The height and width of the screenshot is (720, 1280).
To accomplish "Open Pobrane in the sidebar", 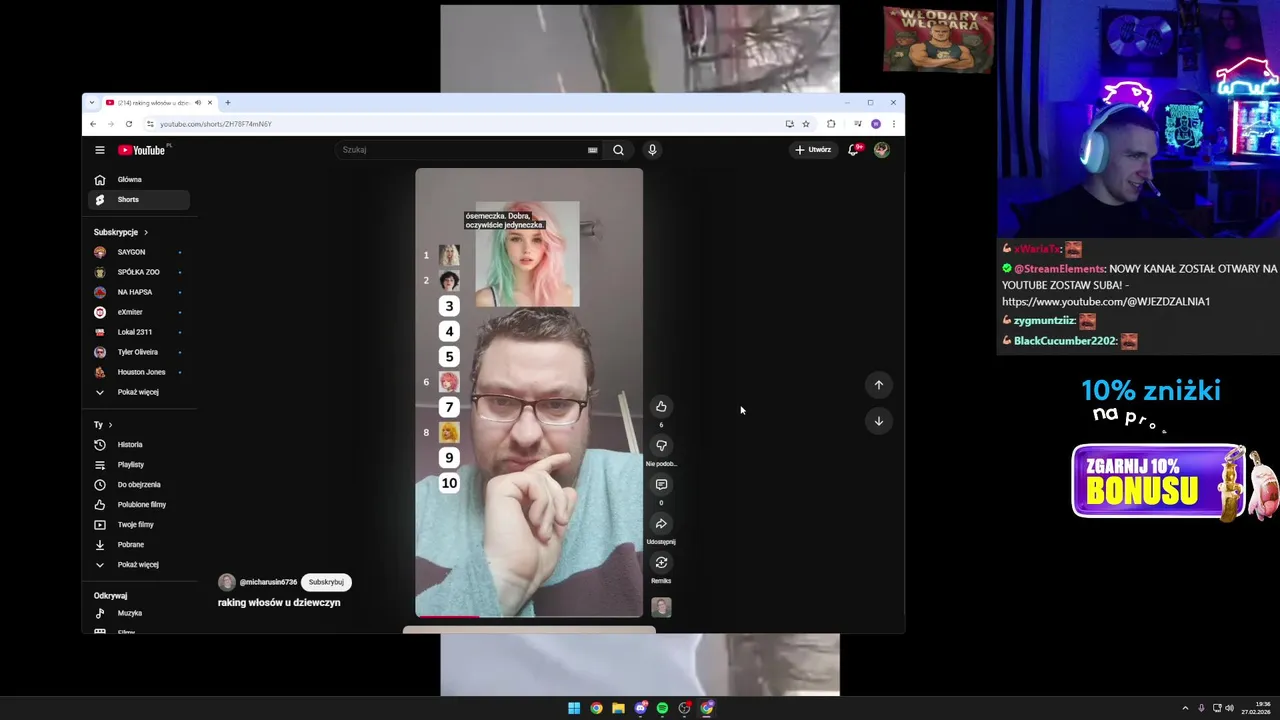I will (x=138, y=545).
